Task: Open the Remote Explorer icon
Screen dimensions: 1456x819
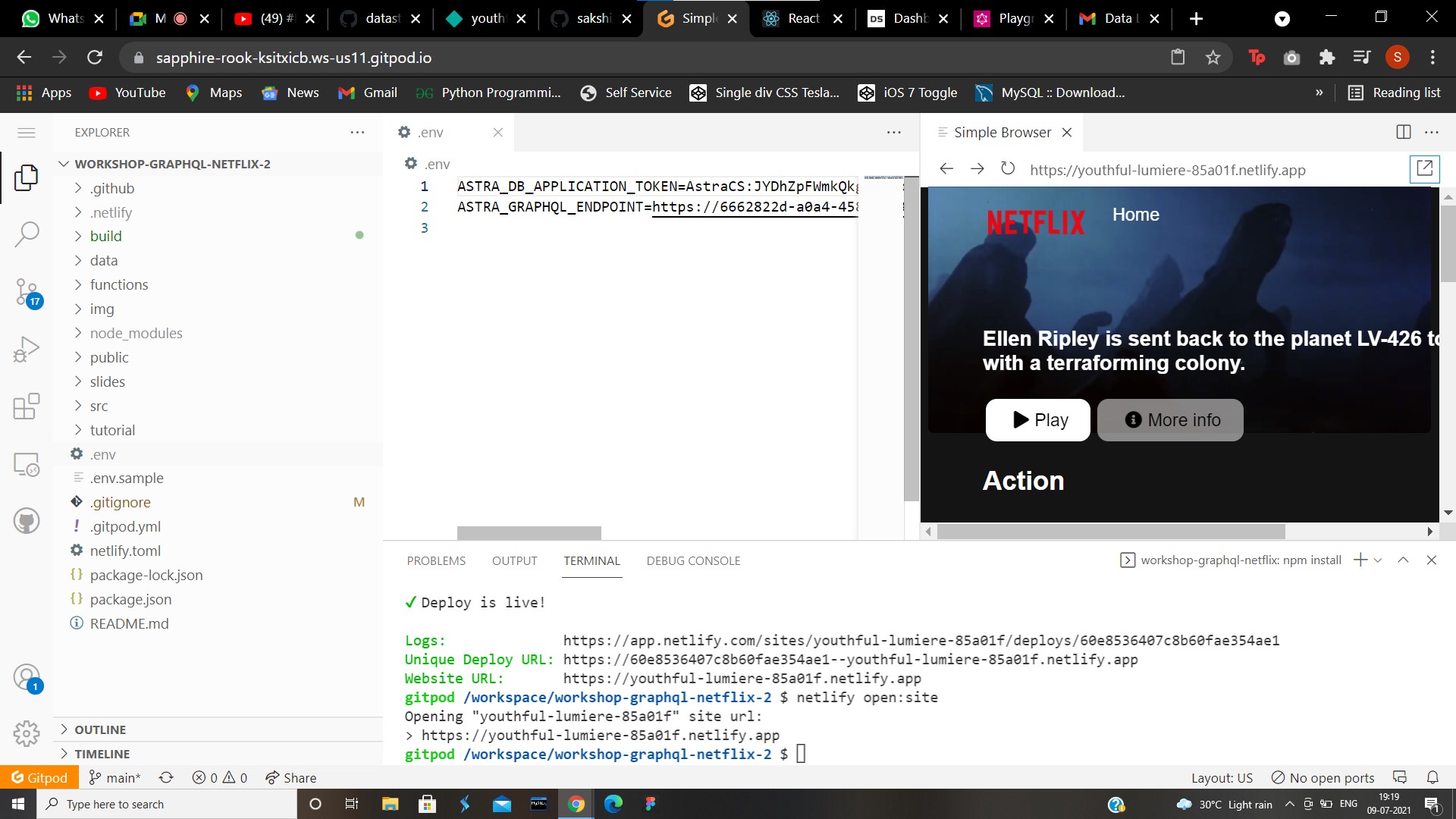Action: point(27,464)
